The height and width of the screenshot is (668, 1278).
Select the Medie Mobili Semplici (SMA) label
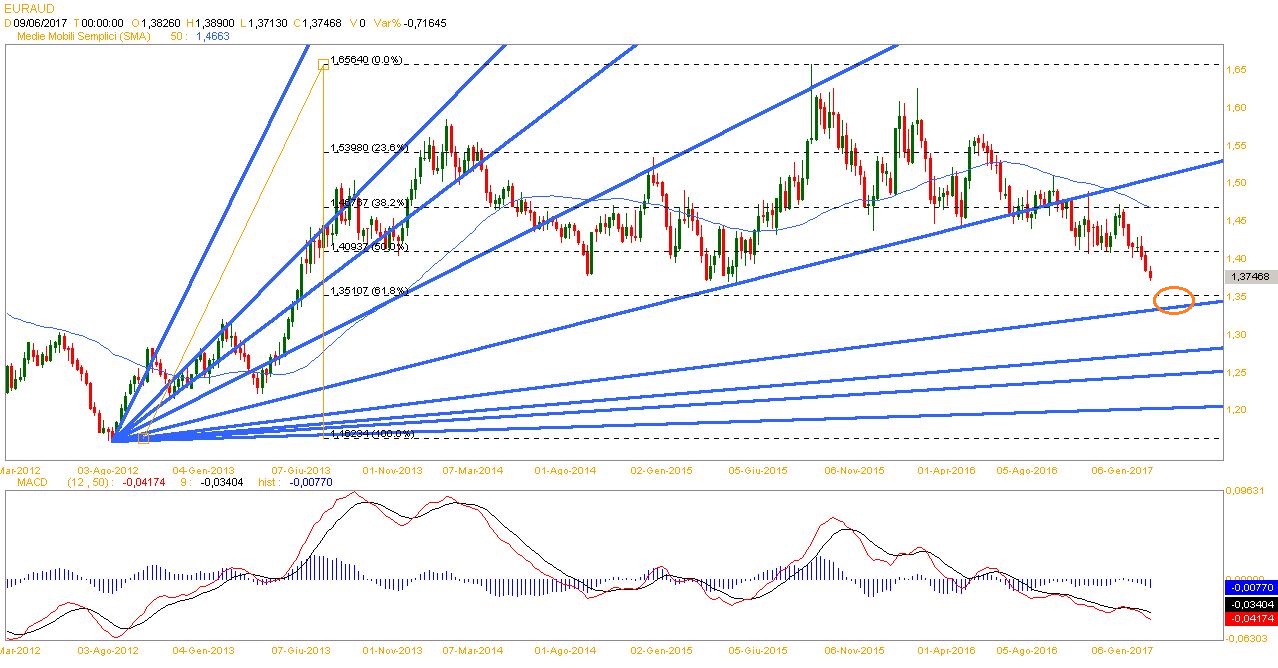[x=80, y=35]
